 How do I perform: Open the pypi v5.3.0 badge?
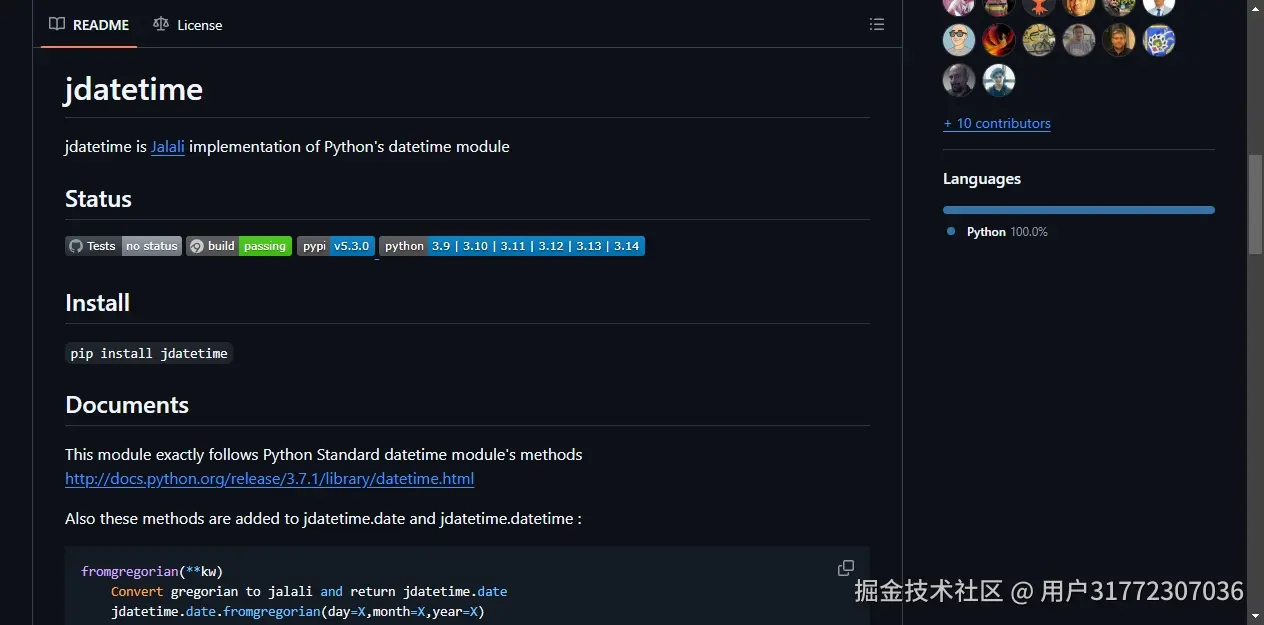click(336, 246)
